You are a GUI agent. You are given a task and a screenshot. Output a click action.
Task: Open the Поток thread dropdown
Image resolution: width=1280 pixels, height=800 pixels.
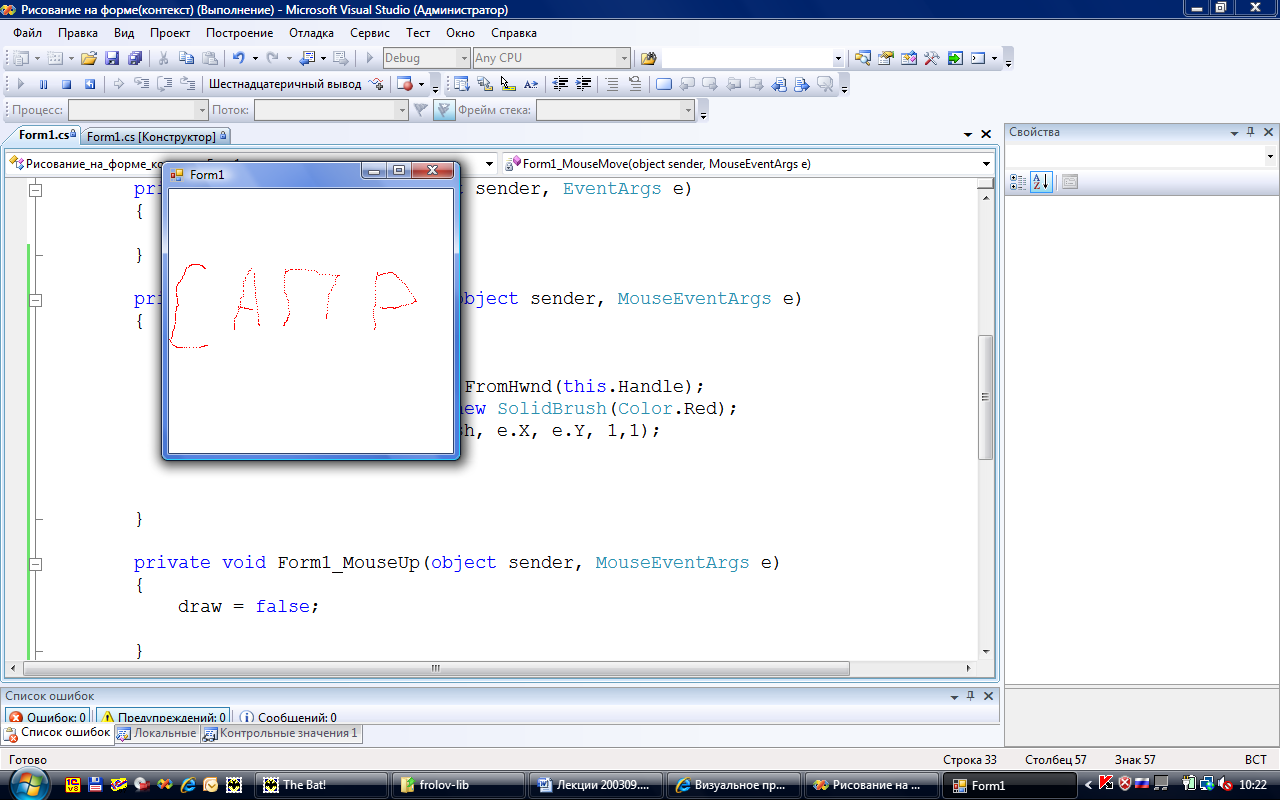(x=400, y=110)
